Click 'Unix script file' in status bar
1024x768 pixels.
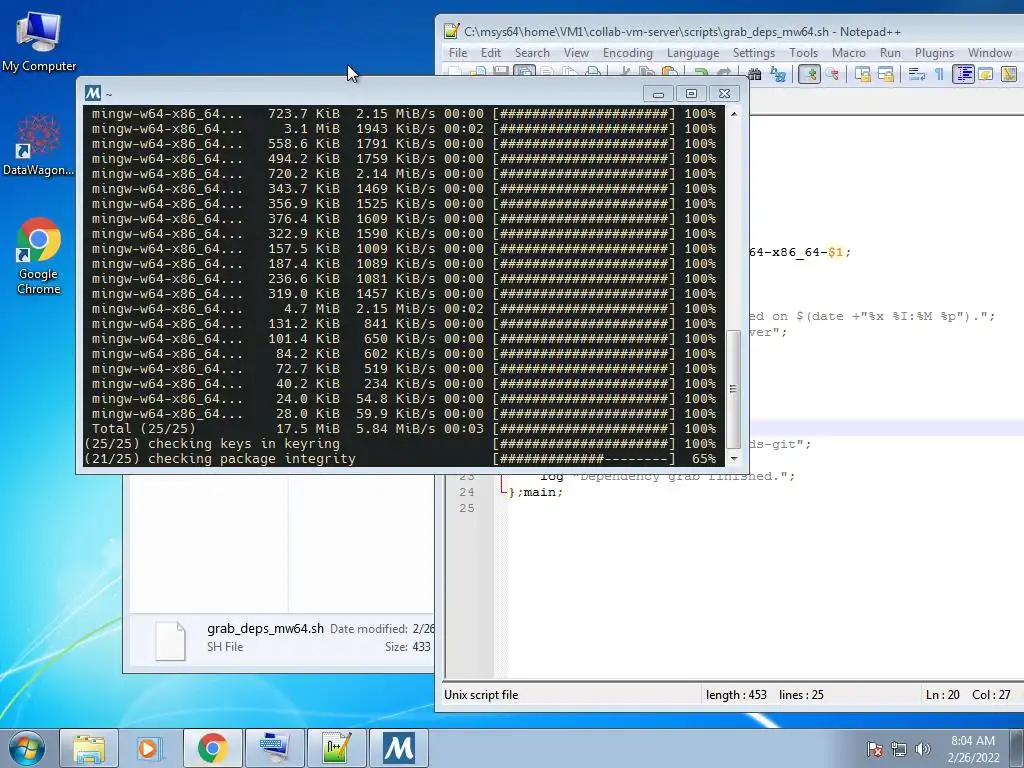[481, 695]
